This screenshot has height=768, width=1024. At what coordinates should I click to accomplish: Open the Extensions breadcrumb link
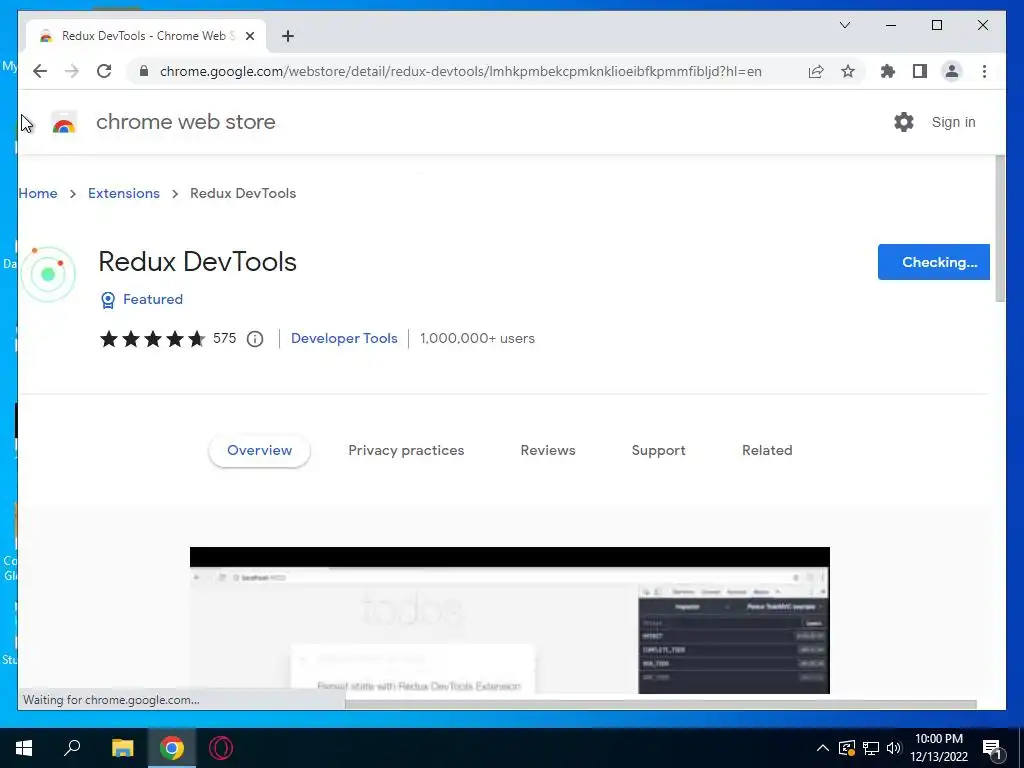pos(123,193)
